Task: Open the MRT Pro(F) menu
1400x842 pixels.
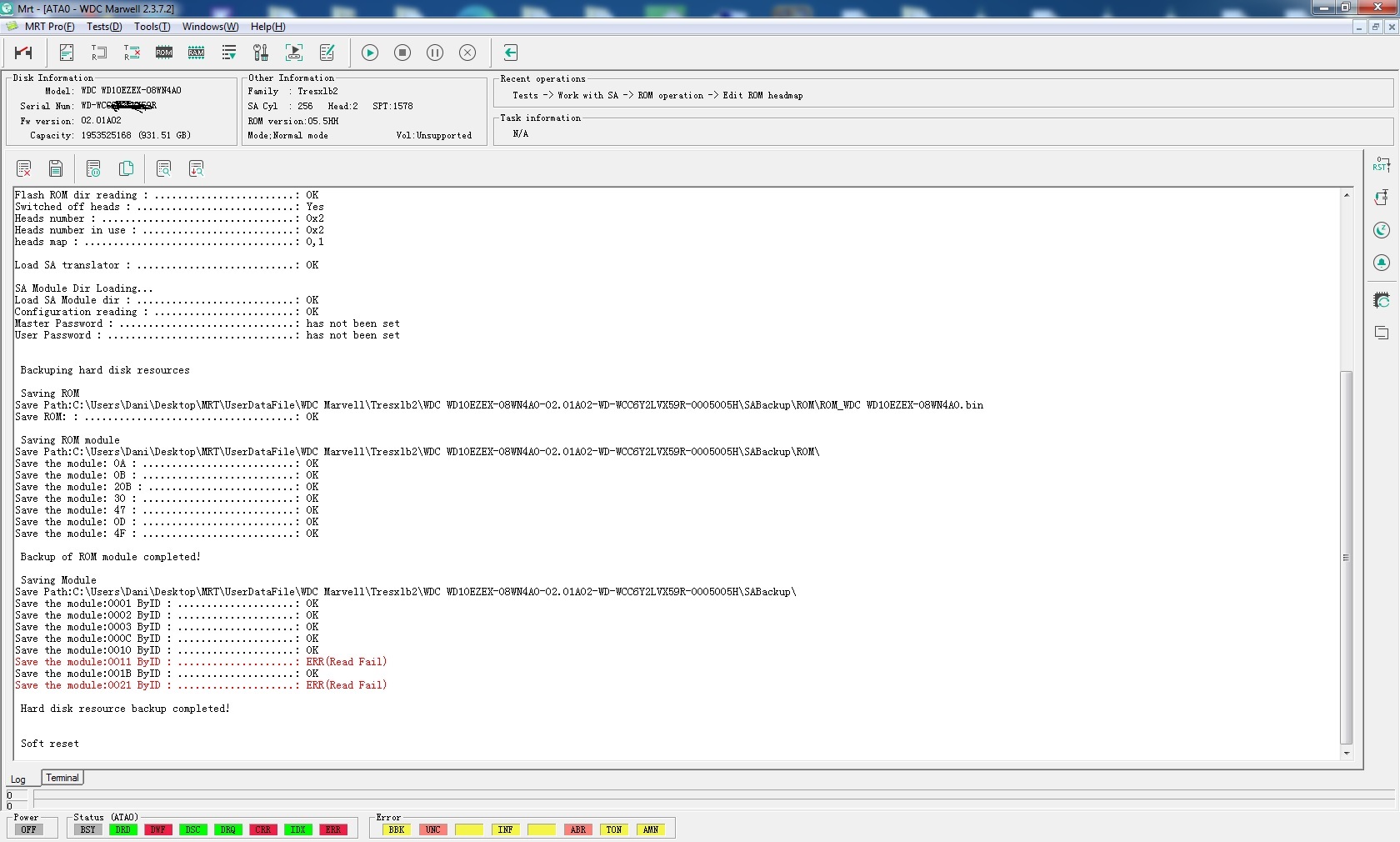Action: click(x=49, y=27)
